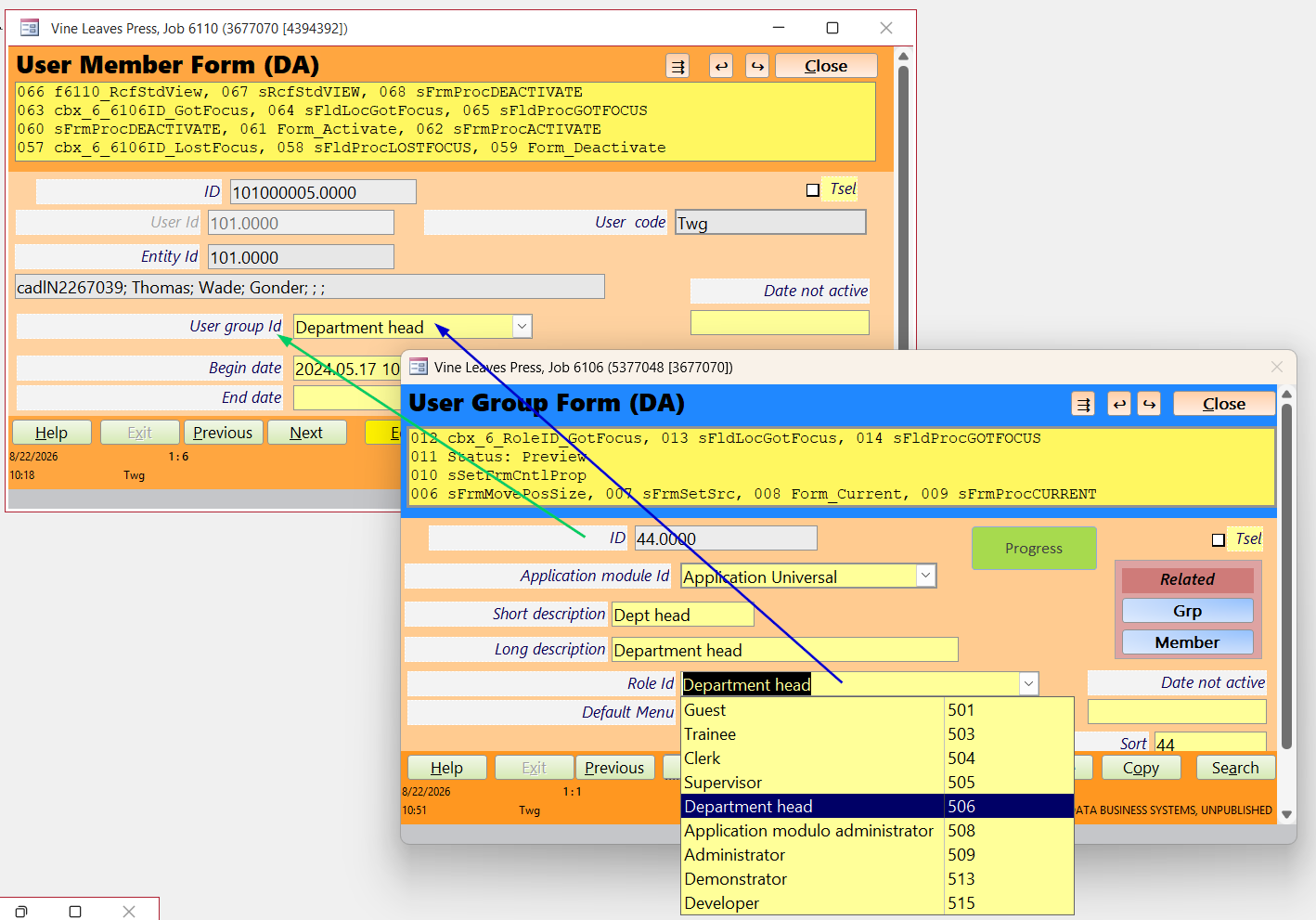Toggle the Tsel checkbox in User Group Form
1316x920 pixels.
point(1219,540)
